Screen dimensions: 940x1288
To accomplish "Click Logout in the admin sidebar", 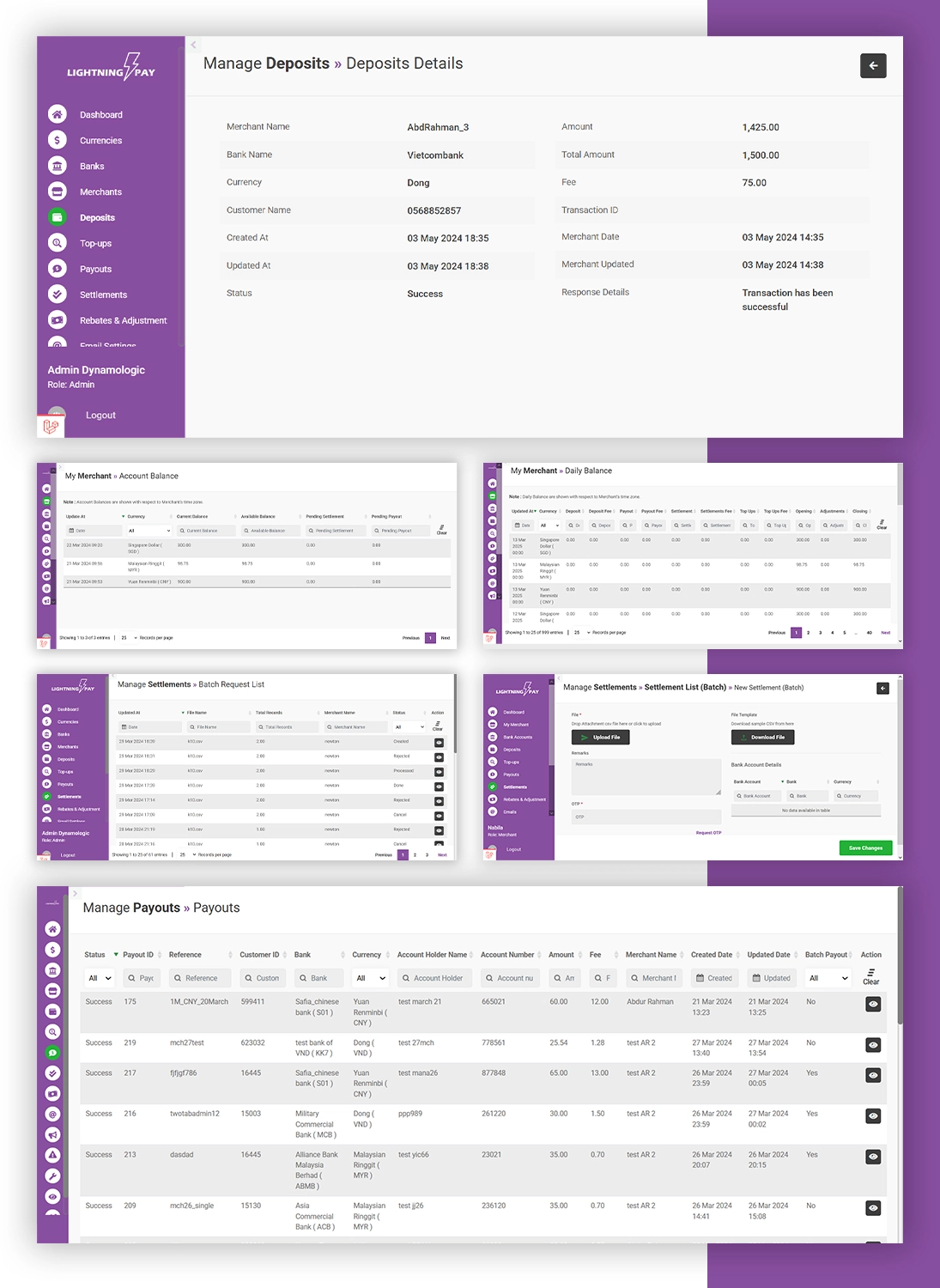I will pos(100,416).
